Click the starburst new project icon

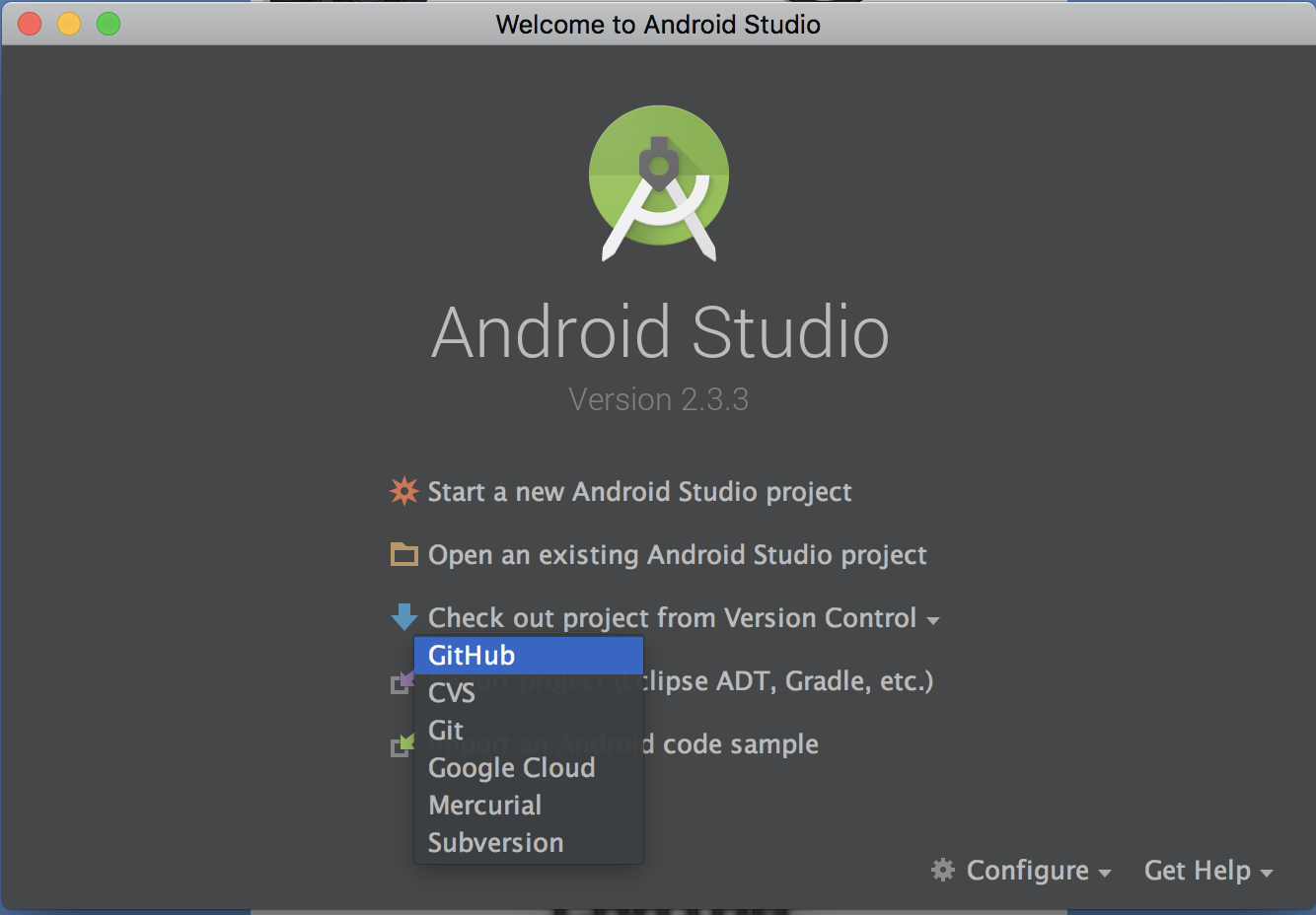(403, 491)
